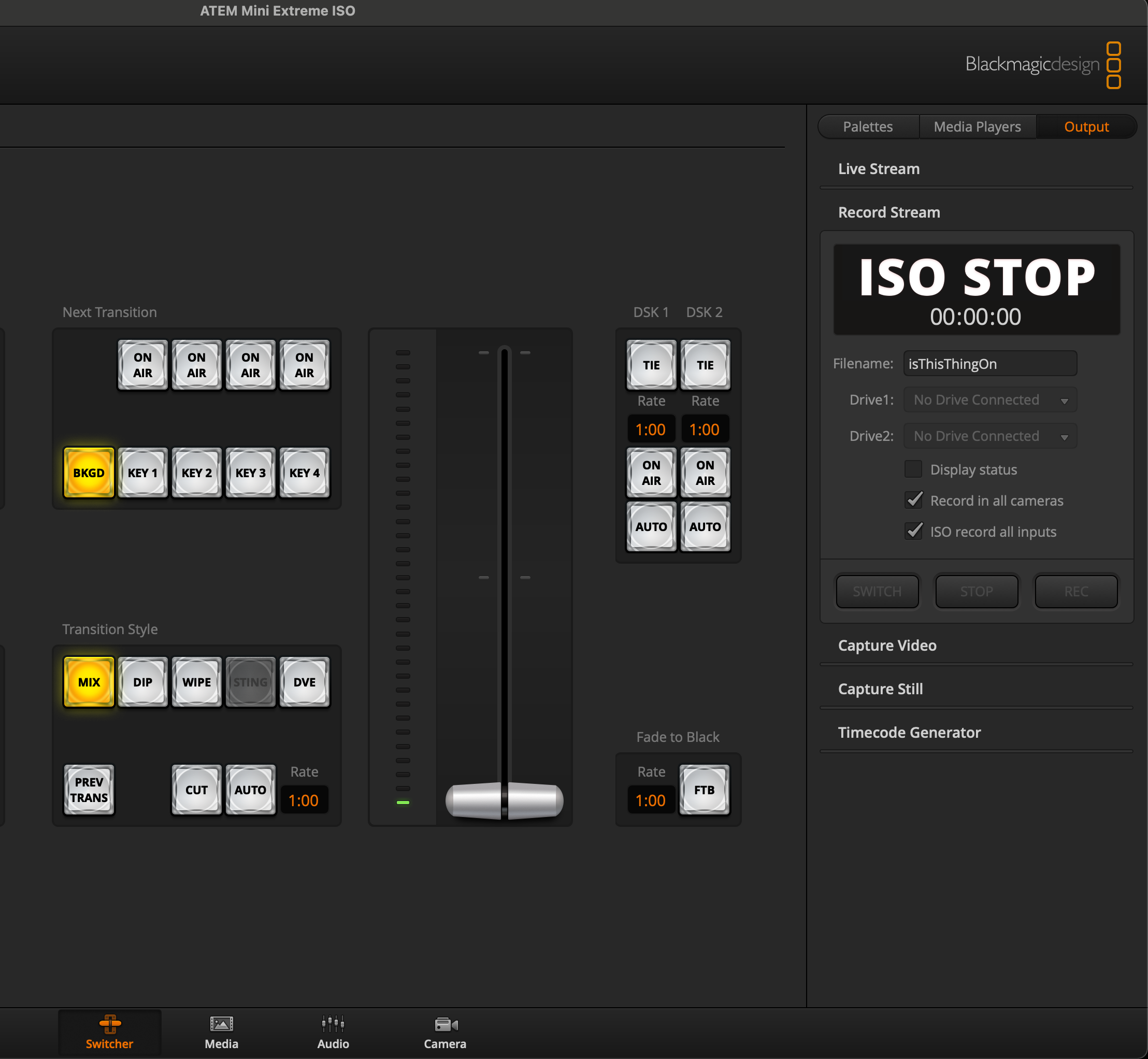Click the SWITCH drive button

click(x=877, y=591)
